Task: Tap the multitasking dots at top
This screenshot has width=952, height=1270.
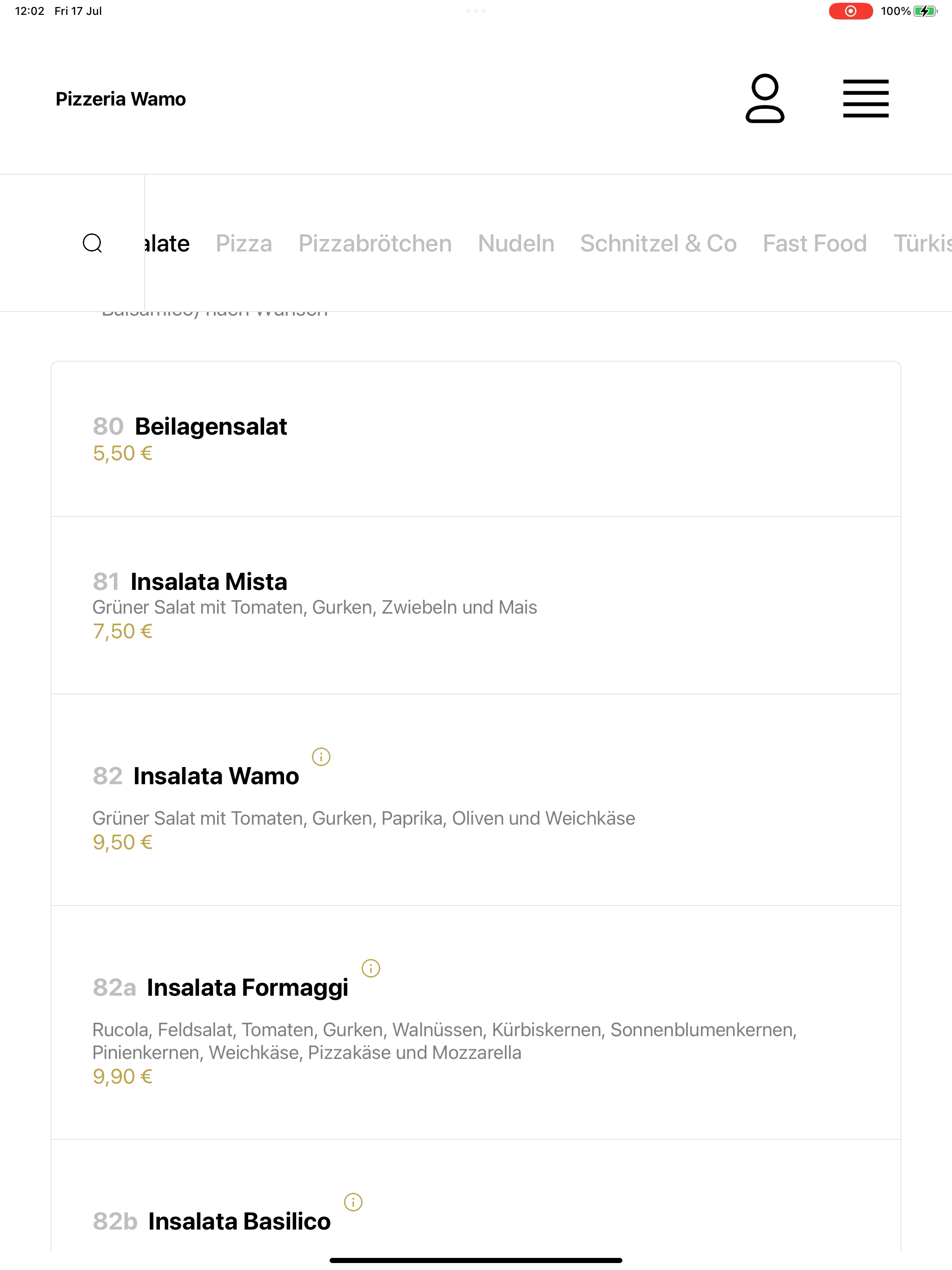Action: 476,11
